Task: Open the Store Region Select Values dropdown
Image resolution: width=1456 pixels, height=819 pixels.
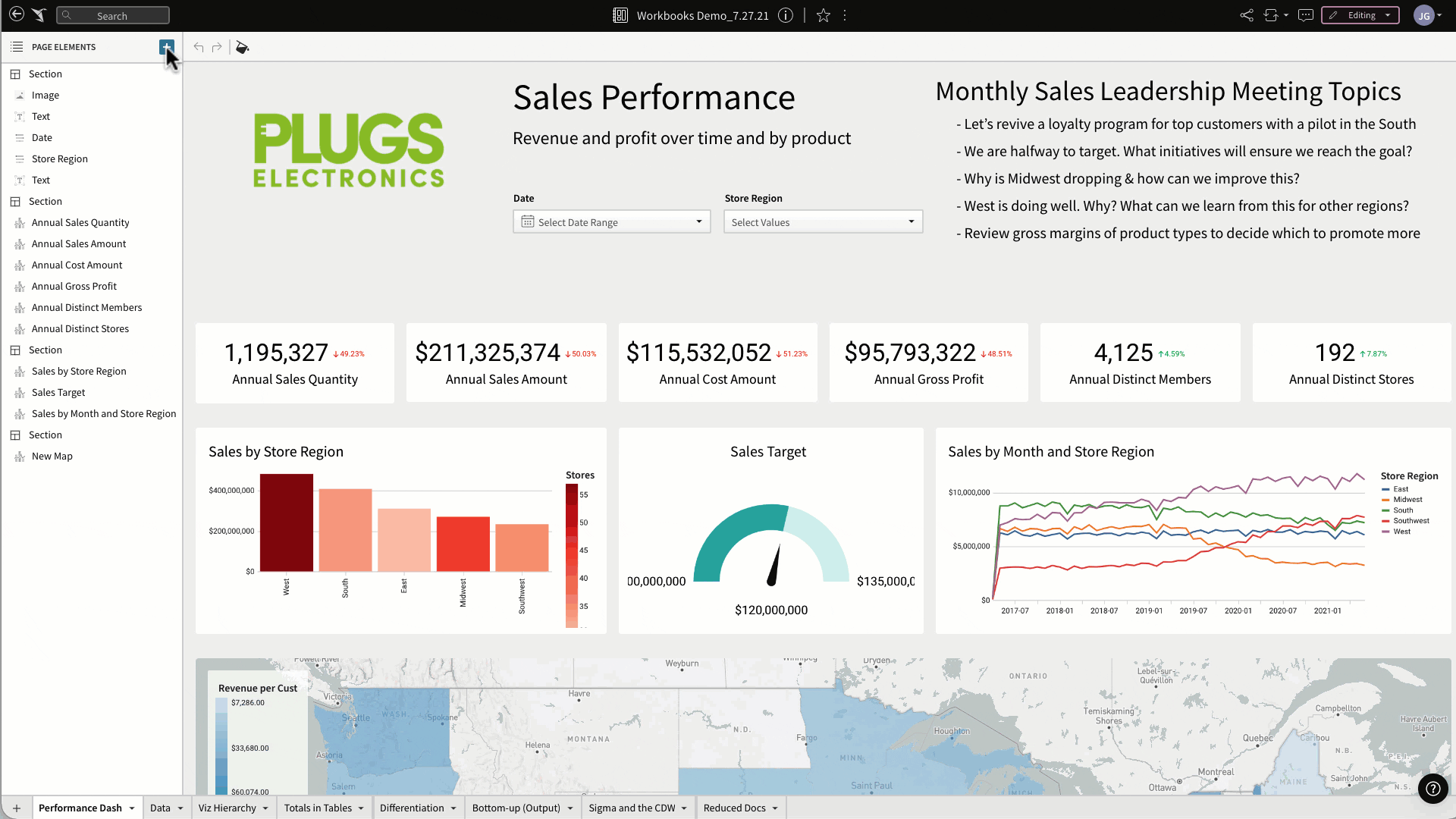Action: pyautogui.click(x=824, y=221)
